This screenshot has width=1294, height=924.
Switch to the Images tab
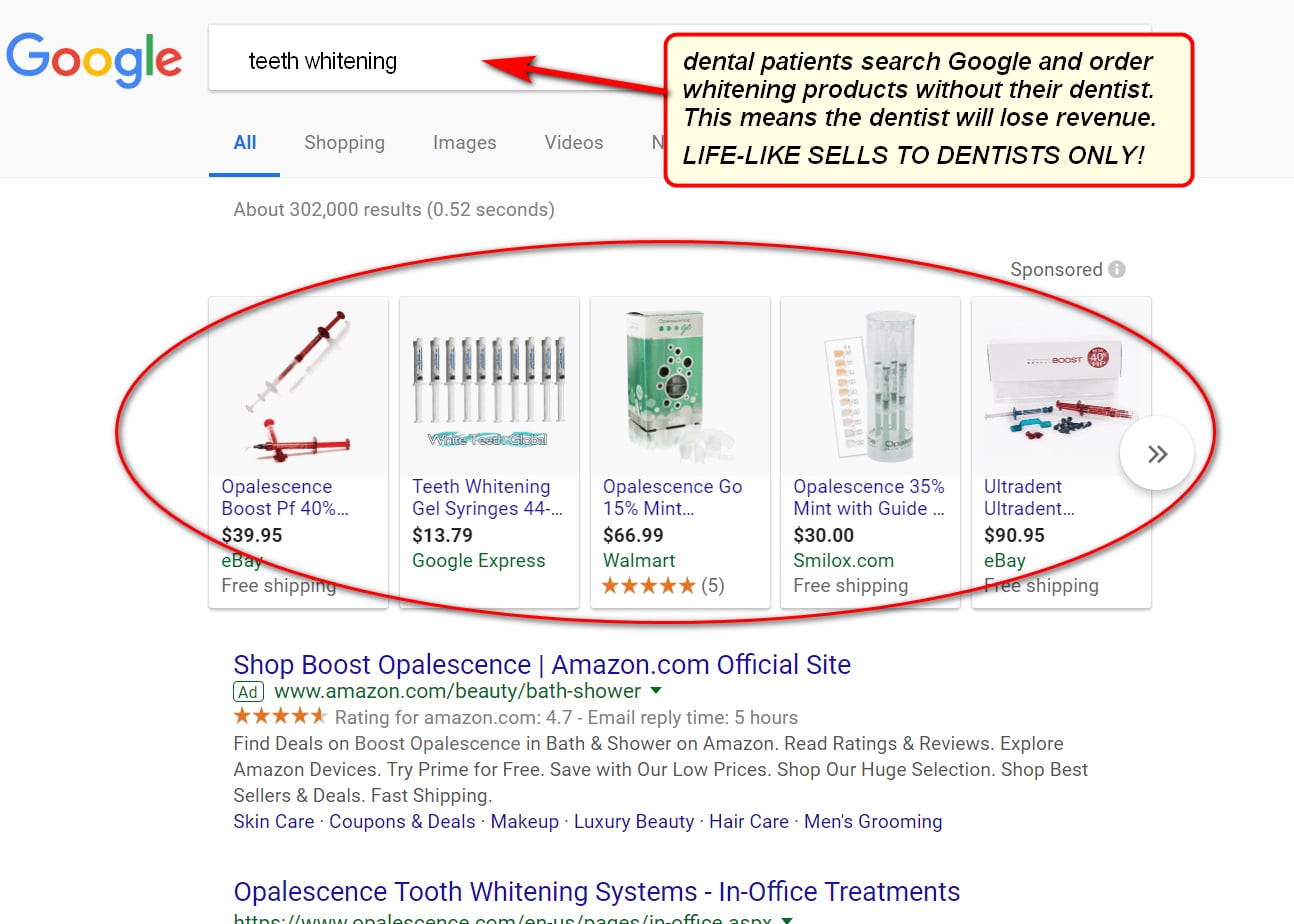click(464, 143)
